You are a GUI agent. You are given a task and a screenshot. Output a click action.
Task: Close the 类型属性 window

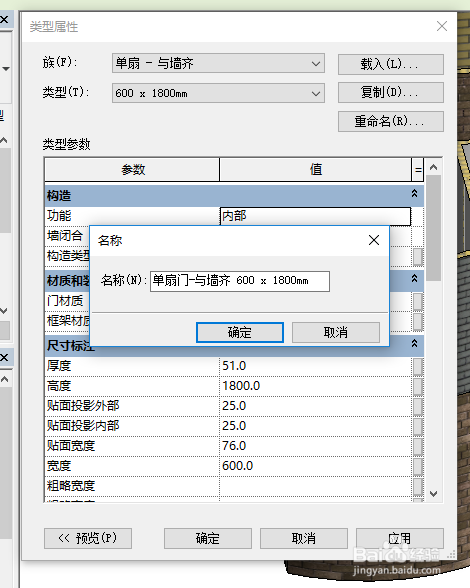442,26
